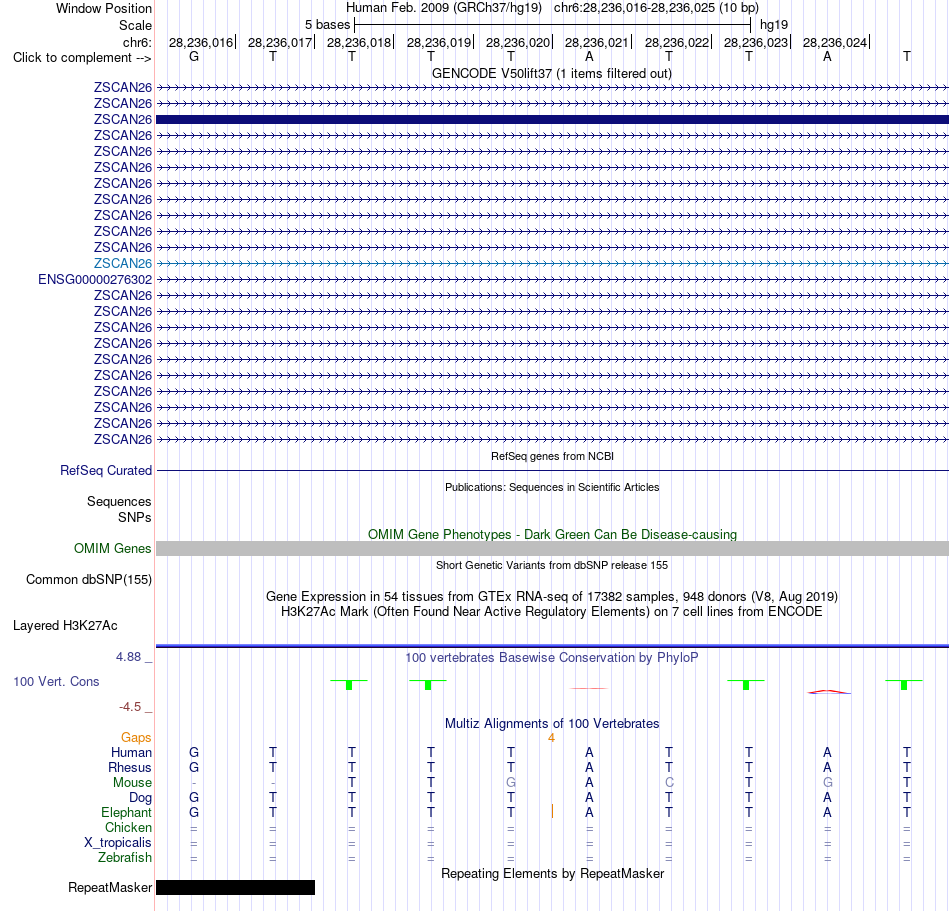Click the red-blue PhyloP peak under 28,236,024
Viewport: 950px width, 911px height.
pos(829,692)
